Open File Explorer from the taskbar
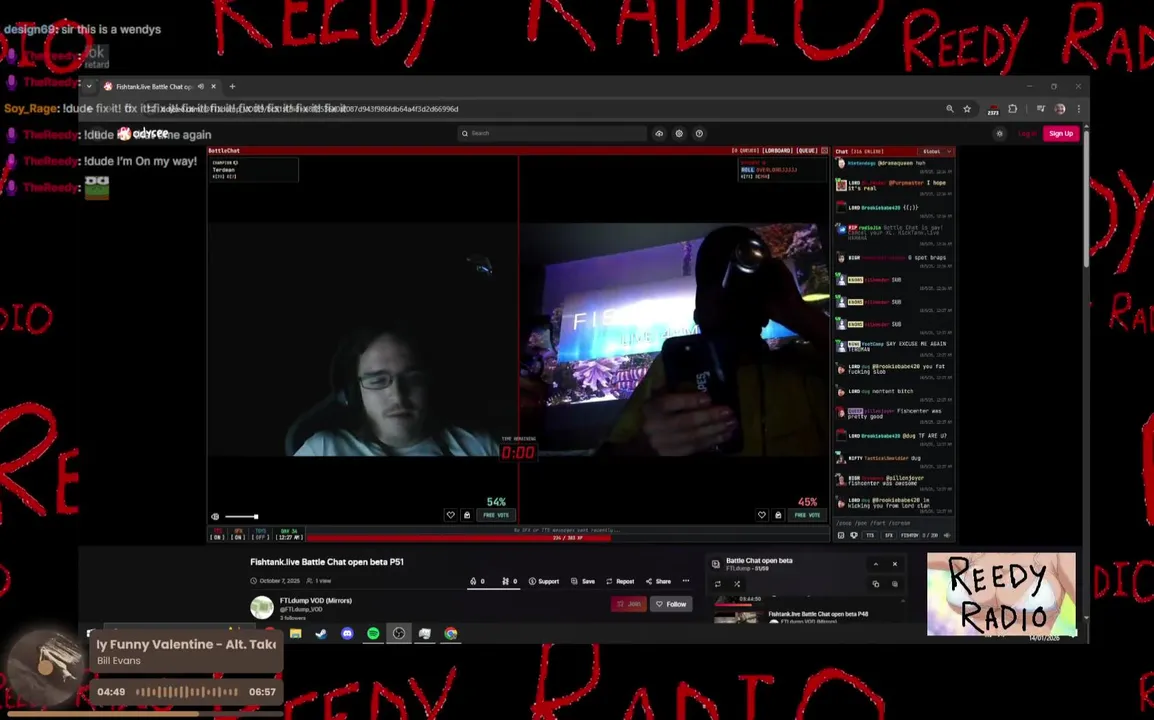 [295, 633]
